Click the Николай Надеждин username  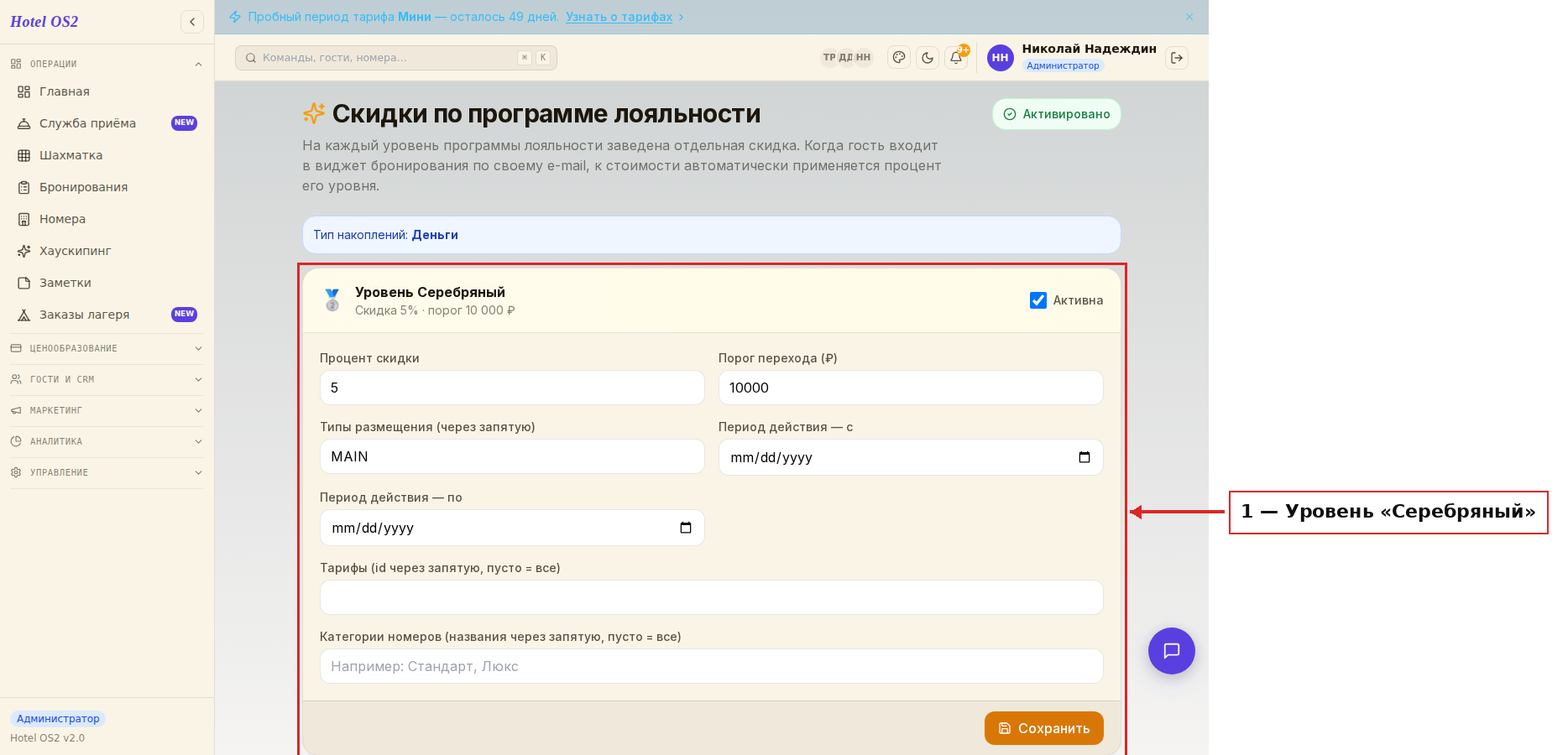point(1089,49)
